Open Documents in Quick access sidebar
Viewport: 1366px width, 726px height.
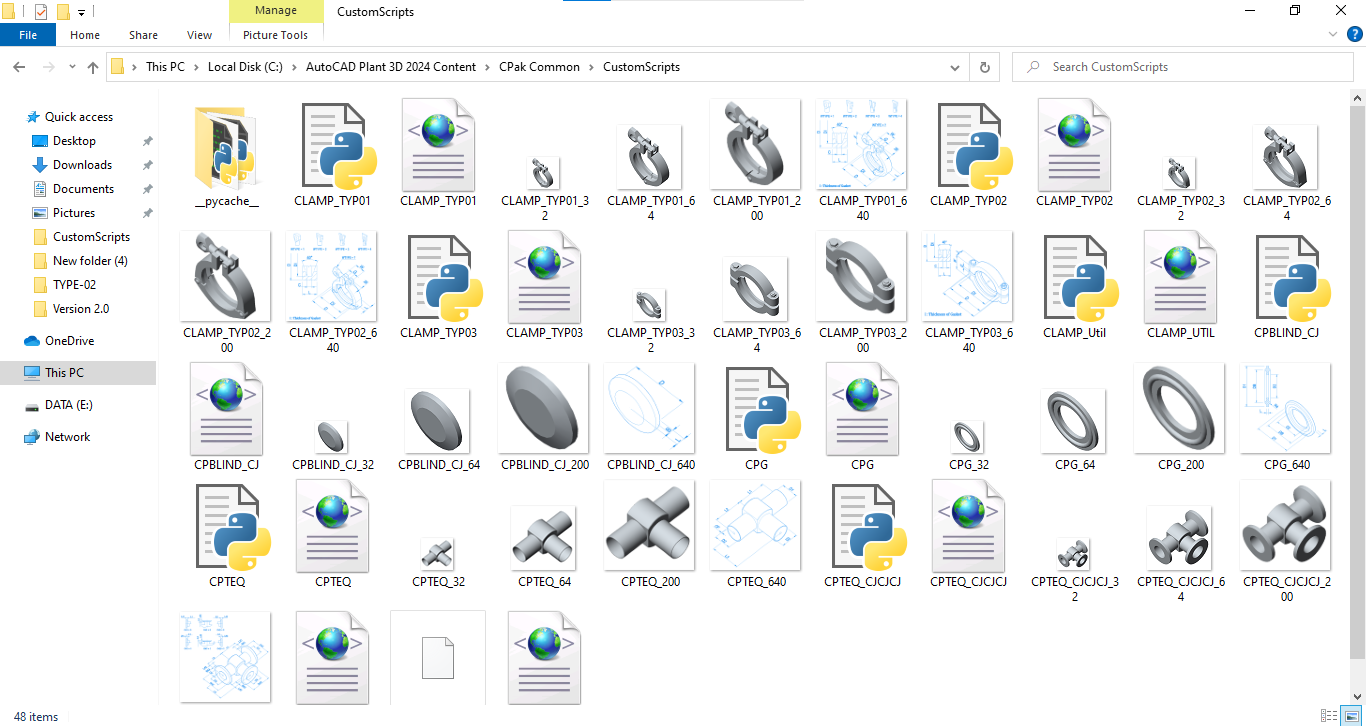(83, 189)
